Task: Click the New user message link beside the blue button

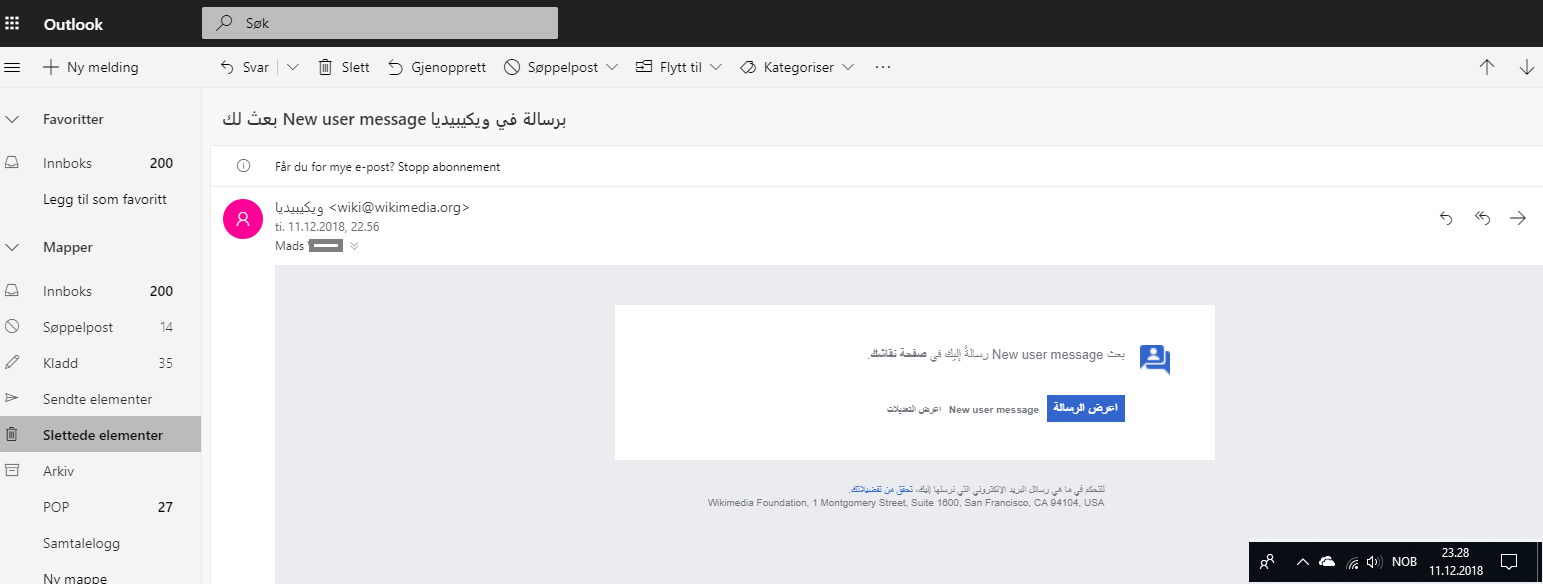Action: pyautogui.click(x=994, y=410)
